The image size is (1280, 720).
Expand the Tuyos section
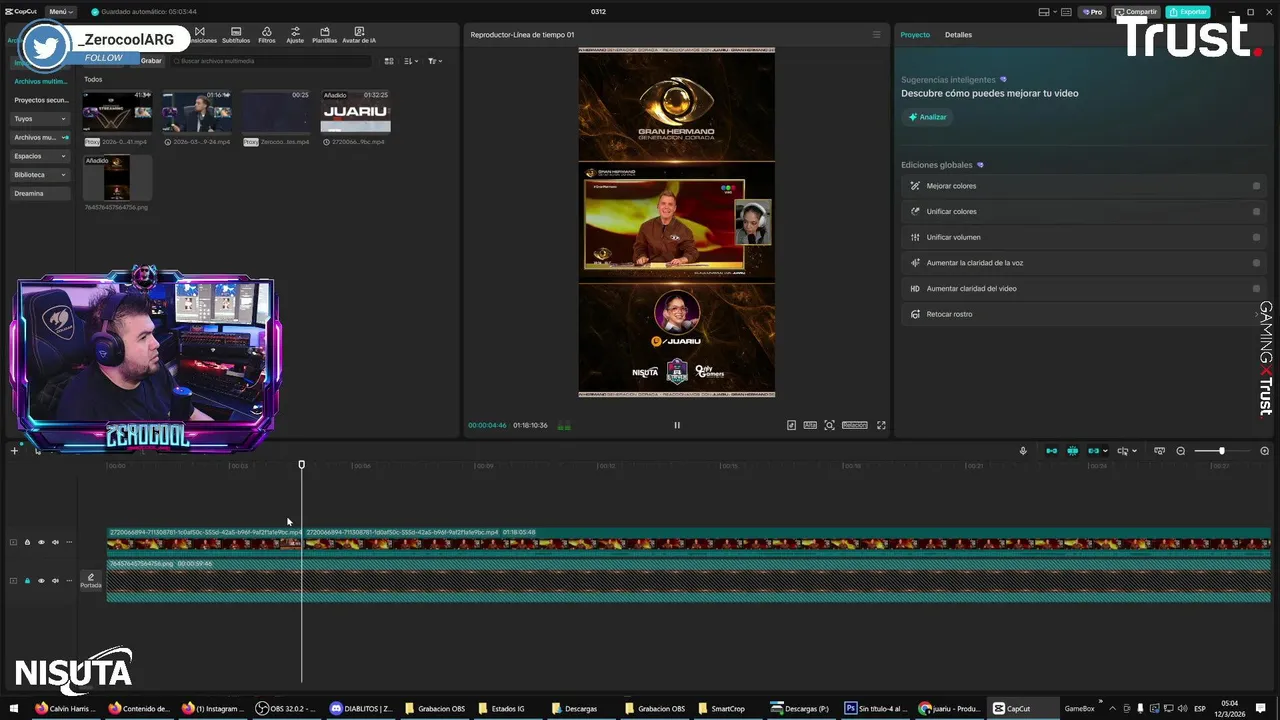click(40, 119)
